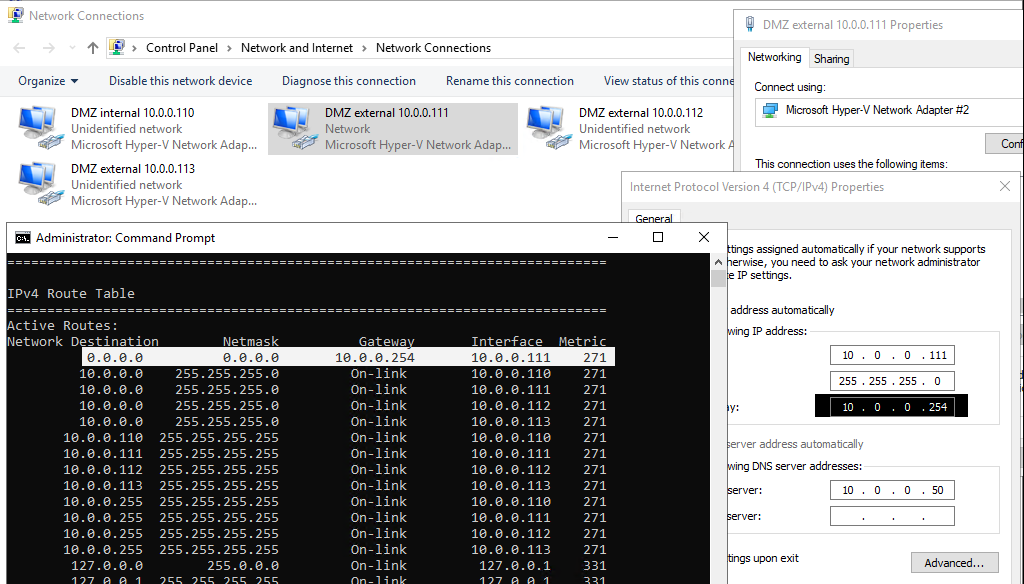The width and height of the screenshot is (1024, 584).
Task: Select the Networking tab
Action: [774, 58]
